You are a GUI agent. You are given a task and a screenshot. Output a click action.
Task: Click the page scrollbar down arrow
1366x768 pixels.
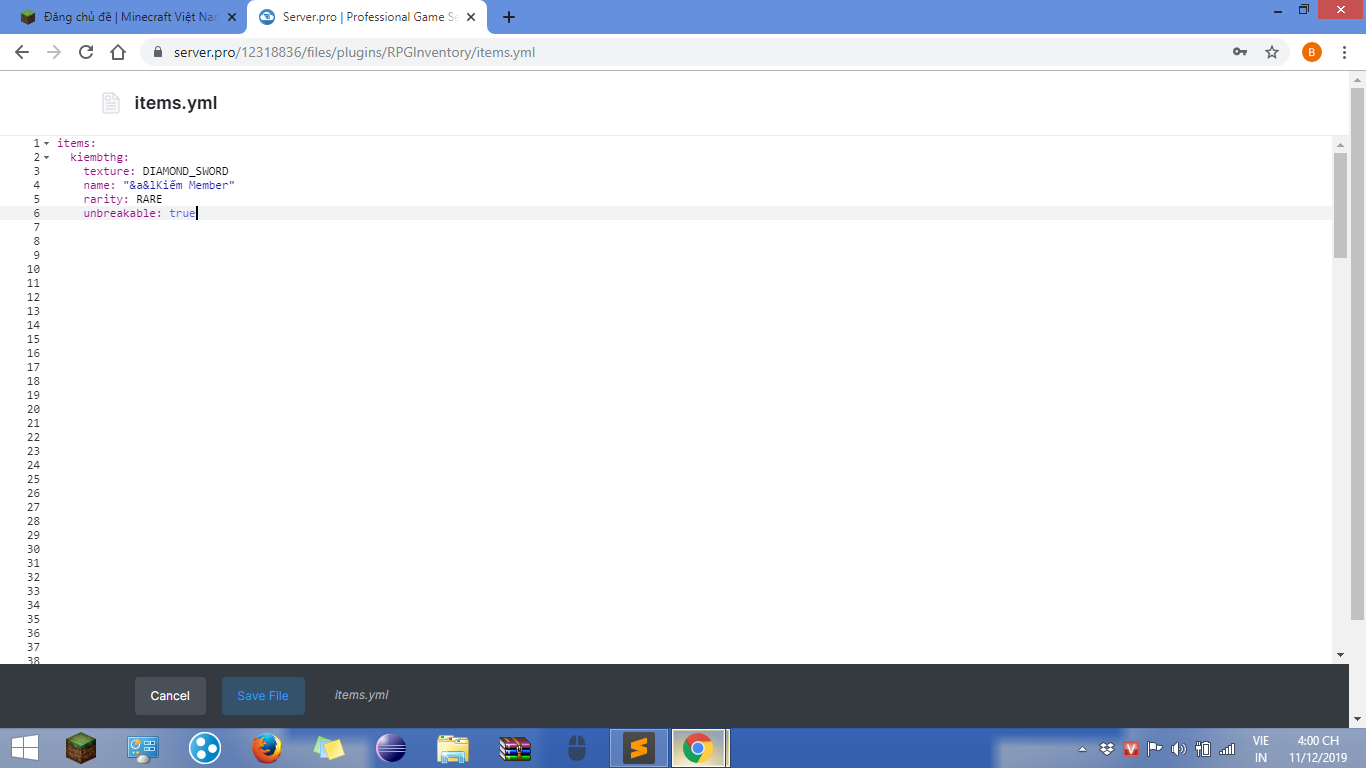(1358, 718)
